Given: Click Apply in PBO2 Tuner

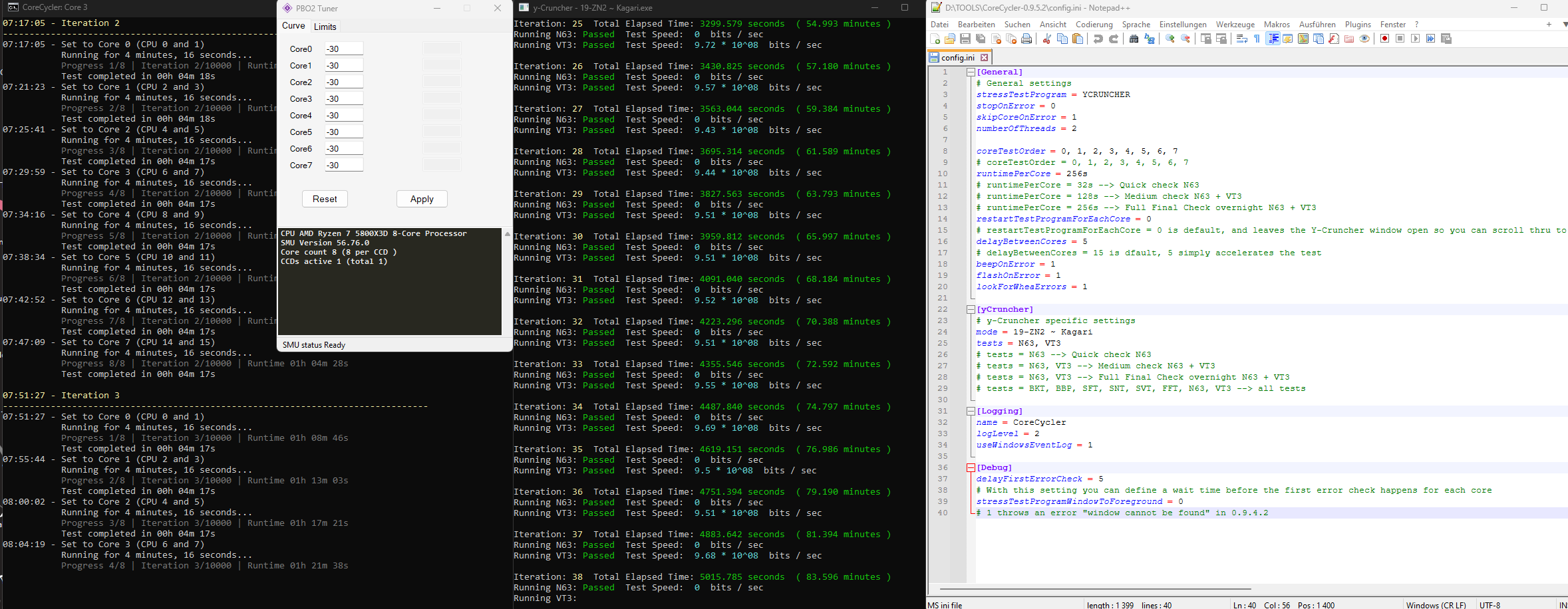Looking at the screenshot, I should tap(422, 199).
